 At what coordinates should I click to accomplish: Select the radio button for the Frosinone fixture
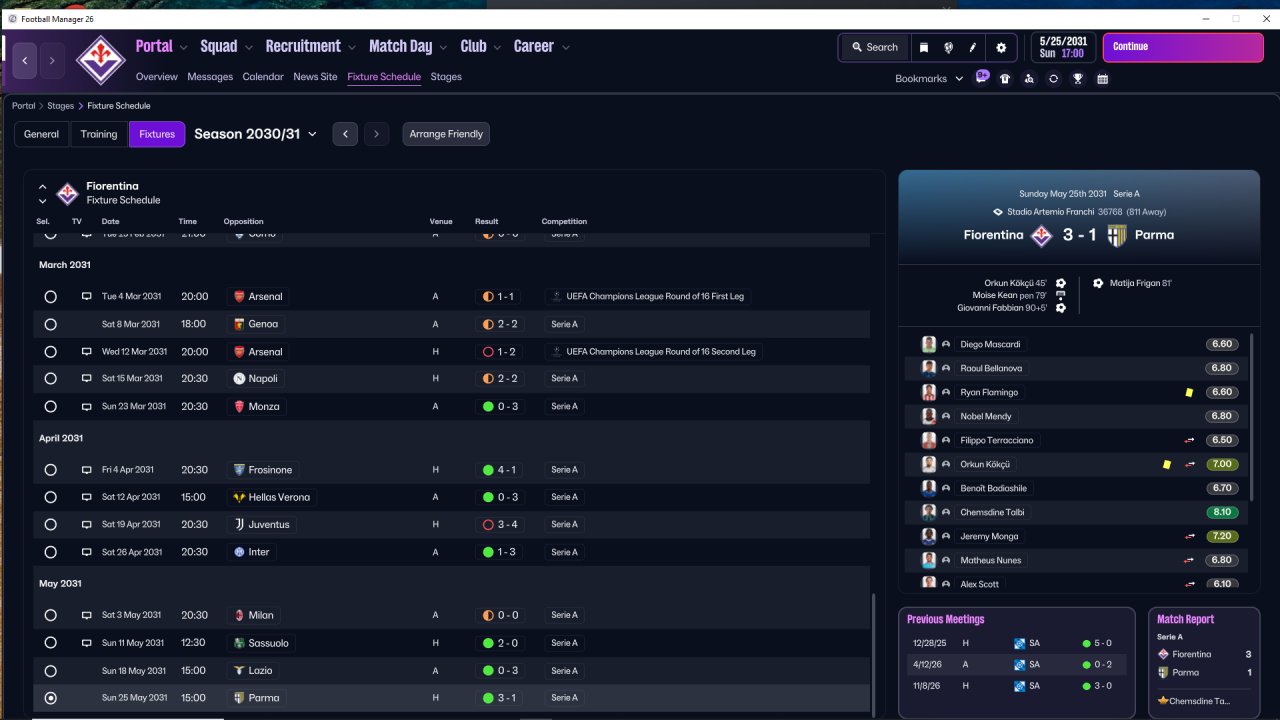click(51, 470)
